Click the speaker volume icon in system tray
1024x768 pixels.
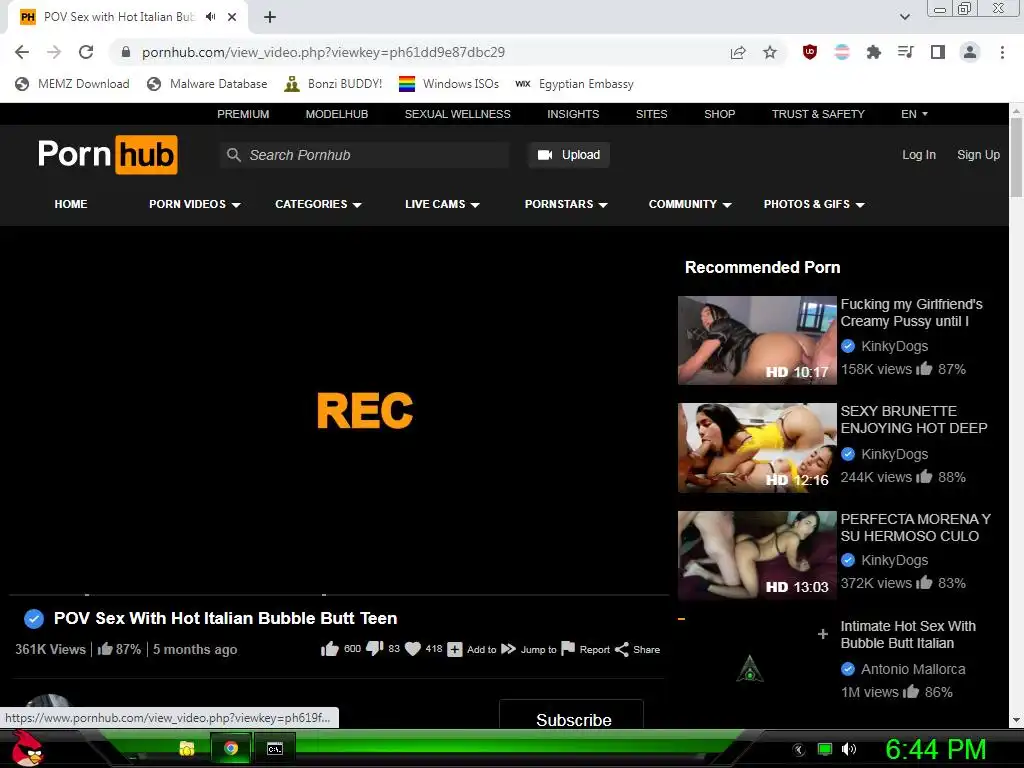[x=849, y=749]
